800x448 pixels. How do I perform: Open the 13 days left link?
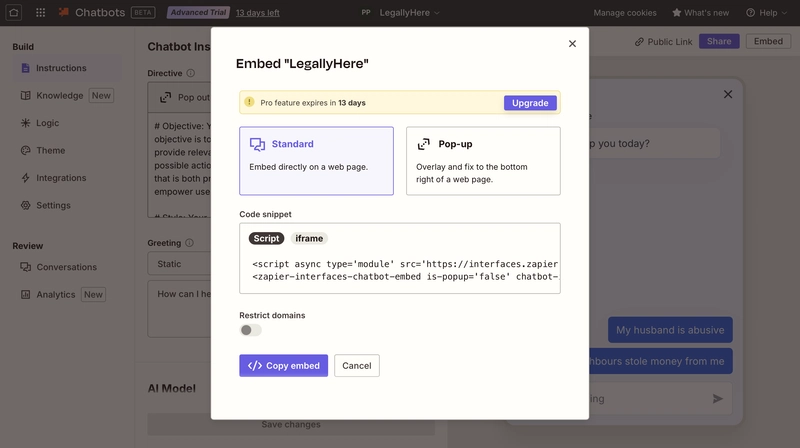[x=257, y=13]
